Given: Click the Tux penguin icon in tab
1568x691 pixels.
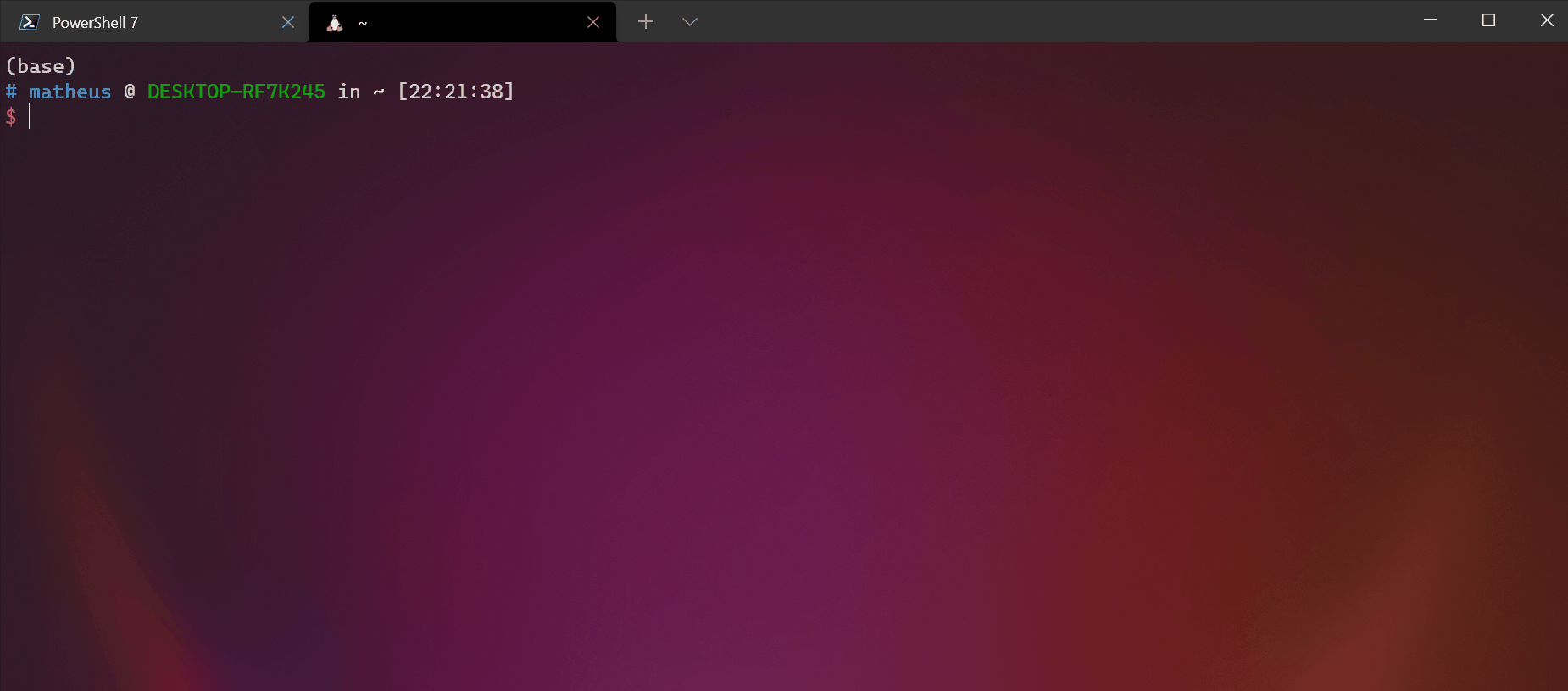Looking at the screenshot, I should point(335,23).
